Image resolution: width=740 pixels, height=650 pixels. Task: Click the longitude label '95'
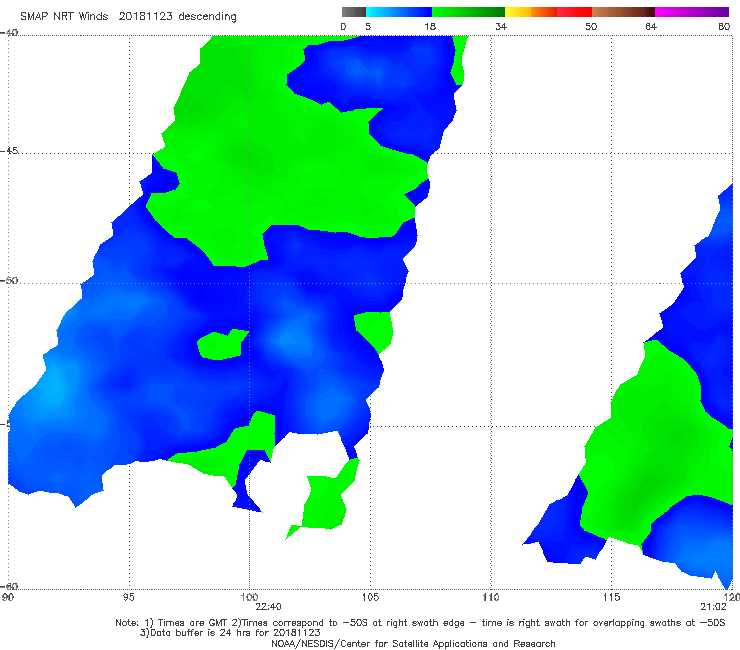(128, 597)
